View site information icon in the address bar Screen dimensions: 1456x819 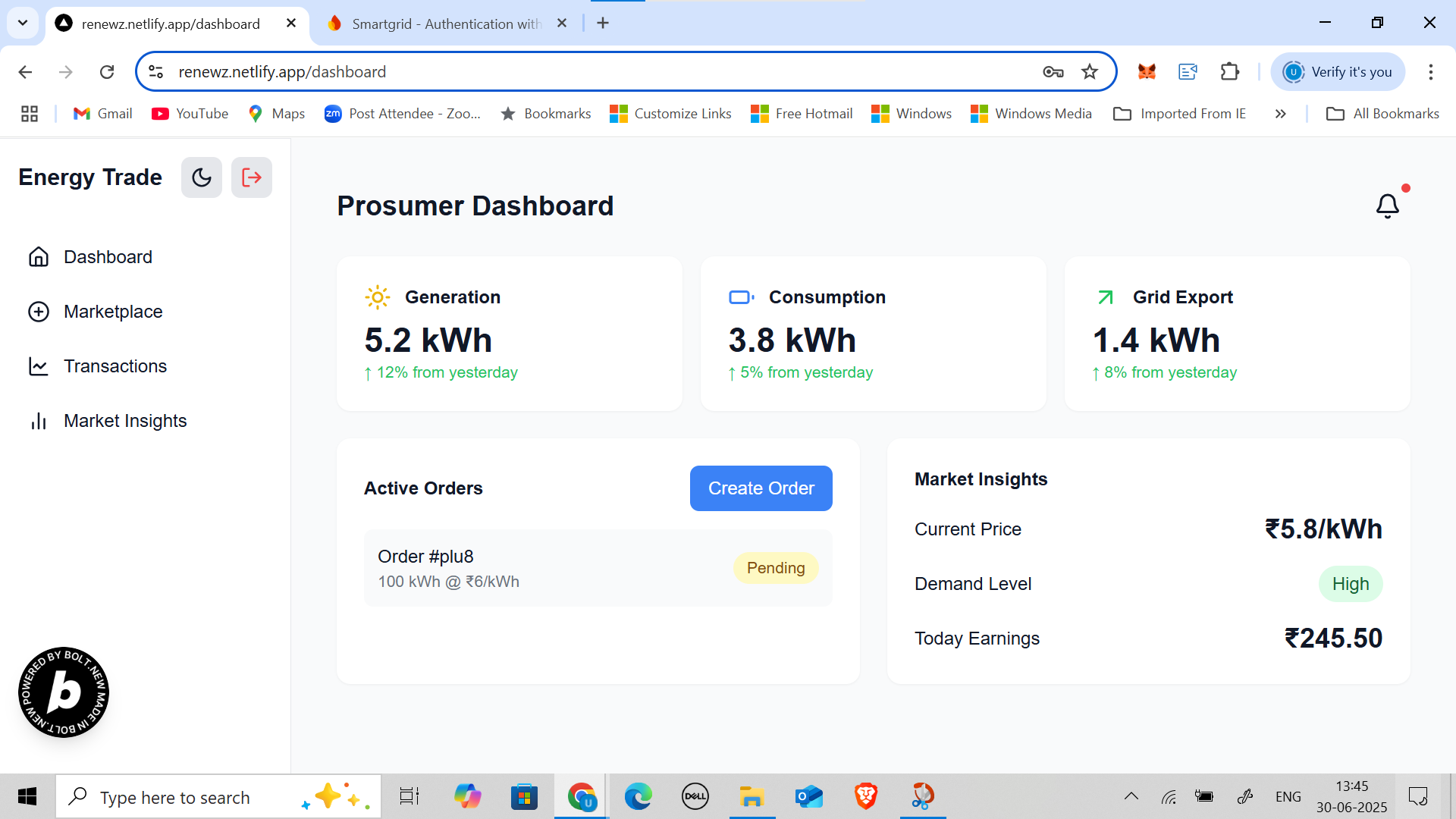tap(156, 72)
